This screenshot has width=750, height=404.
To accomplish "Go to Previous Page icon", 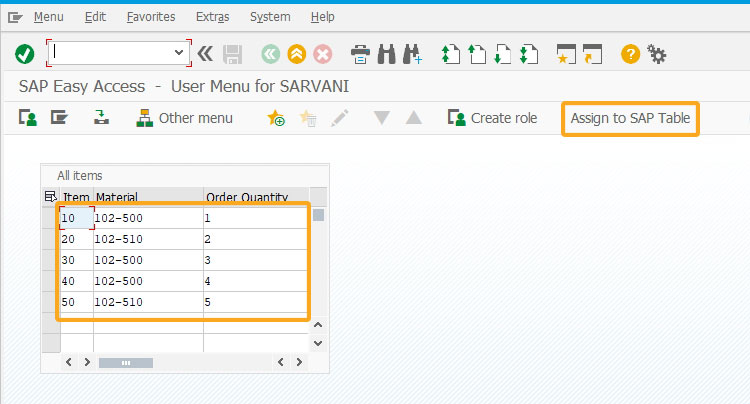I will [x=477, y=54].
